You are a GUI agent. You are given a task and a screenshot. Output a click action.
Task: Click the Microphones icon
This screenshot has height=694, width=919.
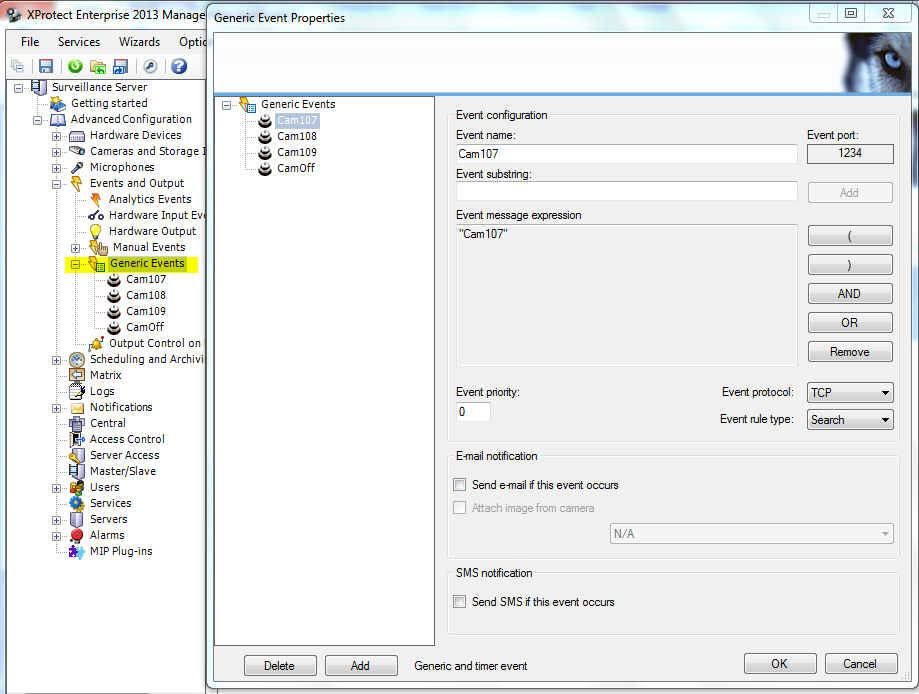[77, 168]
